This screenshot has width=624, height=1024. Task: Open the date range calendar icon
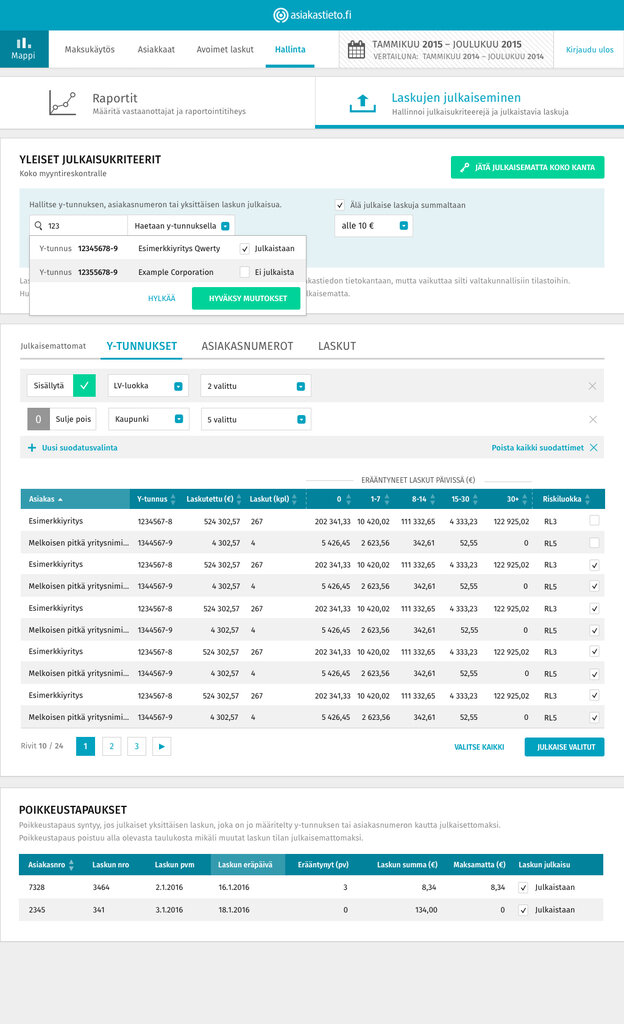click(356, 49)
